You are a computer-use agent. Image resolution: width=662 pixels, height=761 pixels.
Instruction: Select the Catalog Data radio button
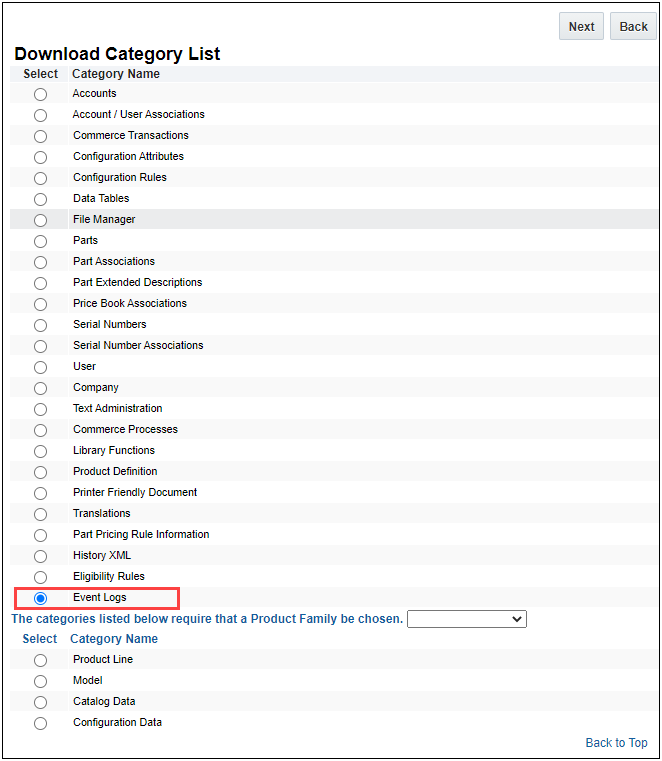coord(40,702)
